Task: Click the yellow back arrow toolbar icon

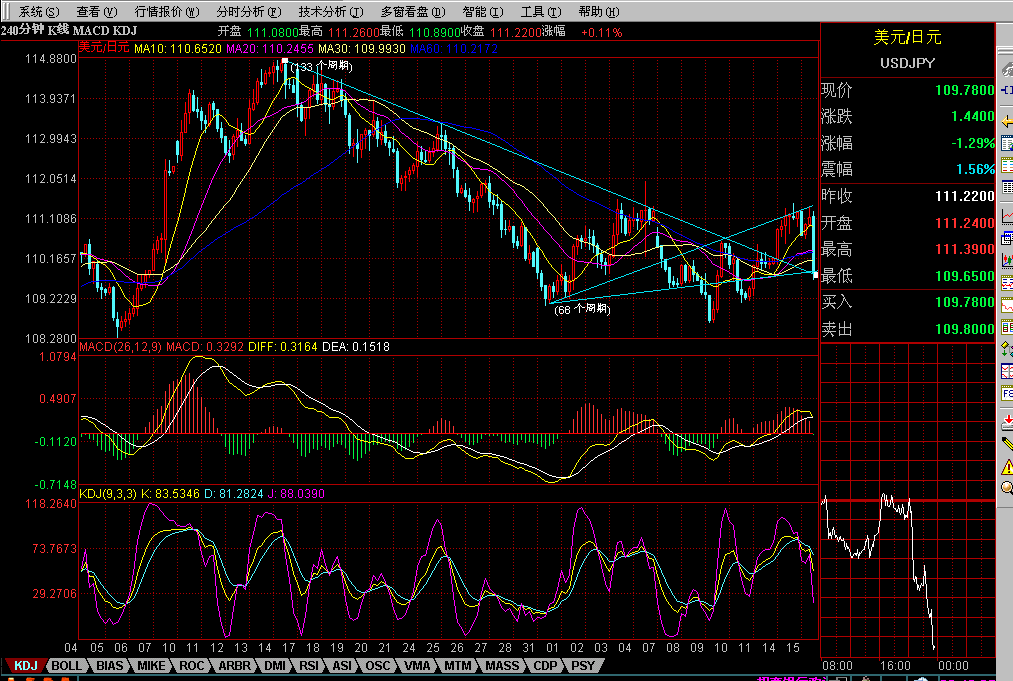Action: point(1007,121)
